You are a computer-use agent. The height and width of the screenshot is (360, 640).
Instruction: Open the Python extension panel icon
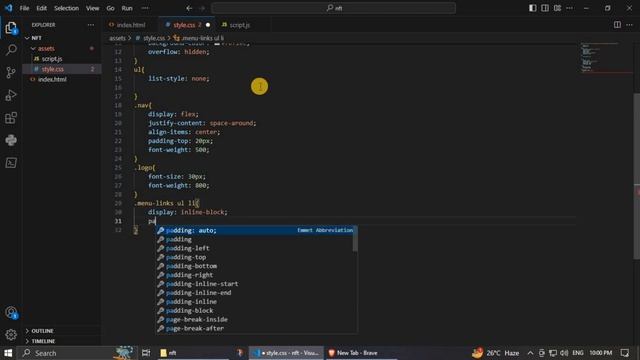coord(11,140)
